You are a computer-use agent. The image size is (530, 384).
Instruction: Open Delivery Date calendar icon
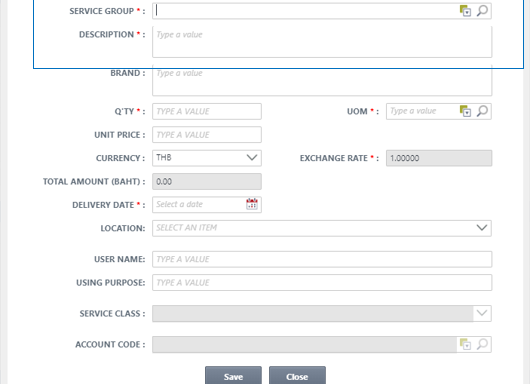(252, 204)
